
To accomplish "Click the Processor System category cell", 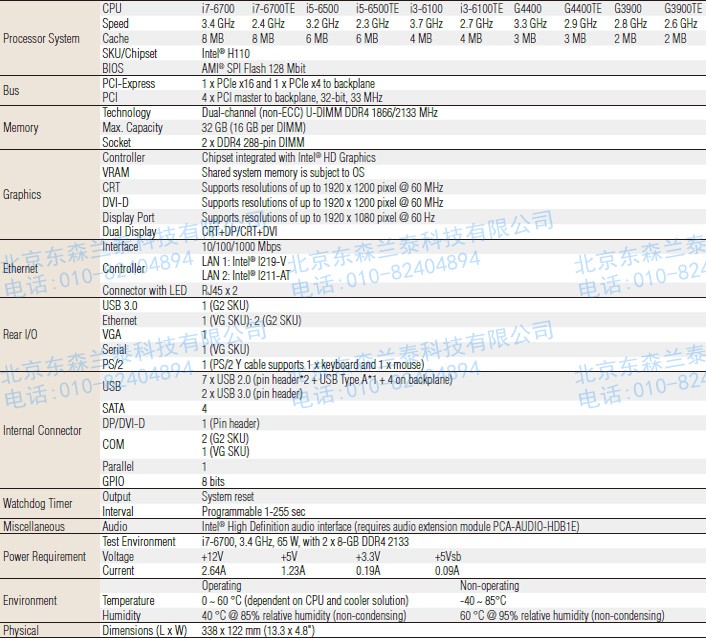I will [x=41, y=39].
